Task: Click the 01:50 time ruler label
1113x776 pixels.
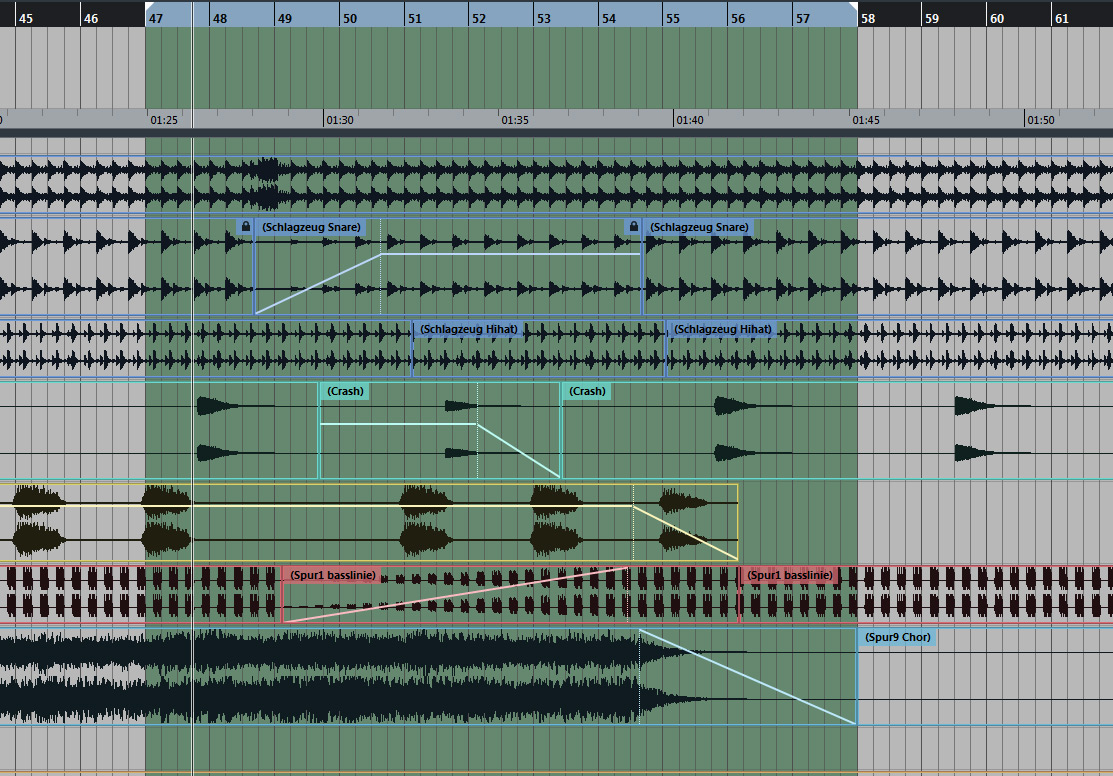Action: point(1041,120)
